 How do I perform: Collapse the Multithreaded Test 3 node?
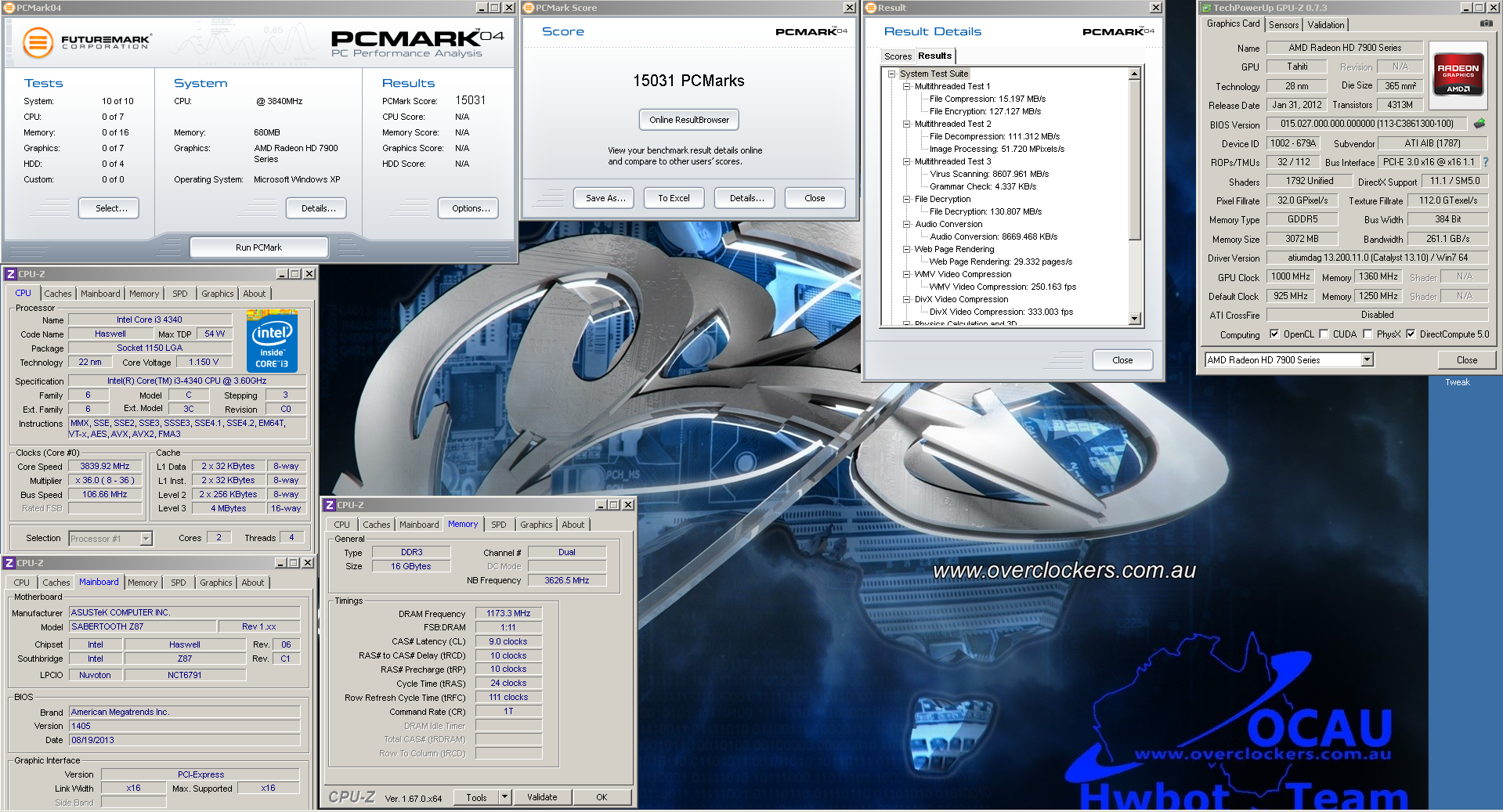coord(906,161)
